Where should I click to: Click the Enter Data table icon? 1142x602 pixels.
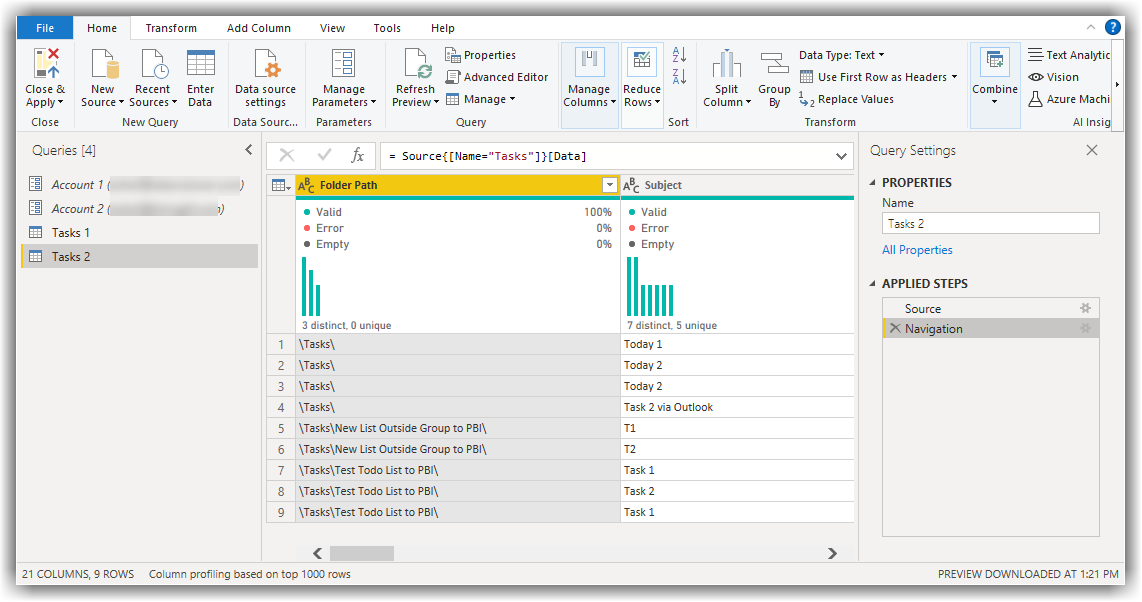coord(200,63)
